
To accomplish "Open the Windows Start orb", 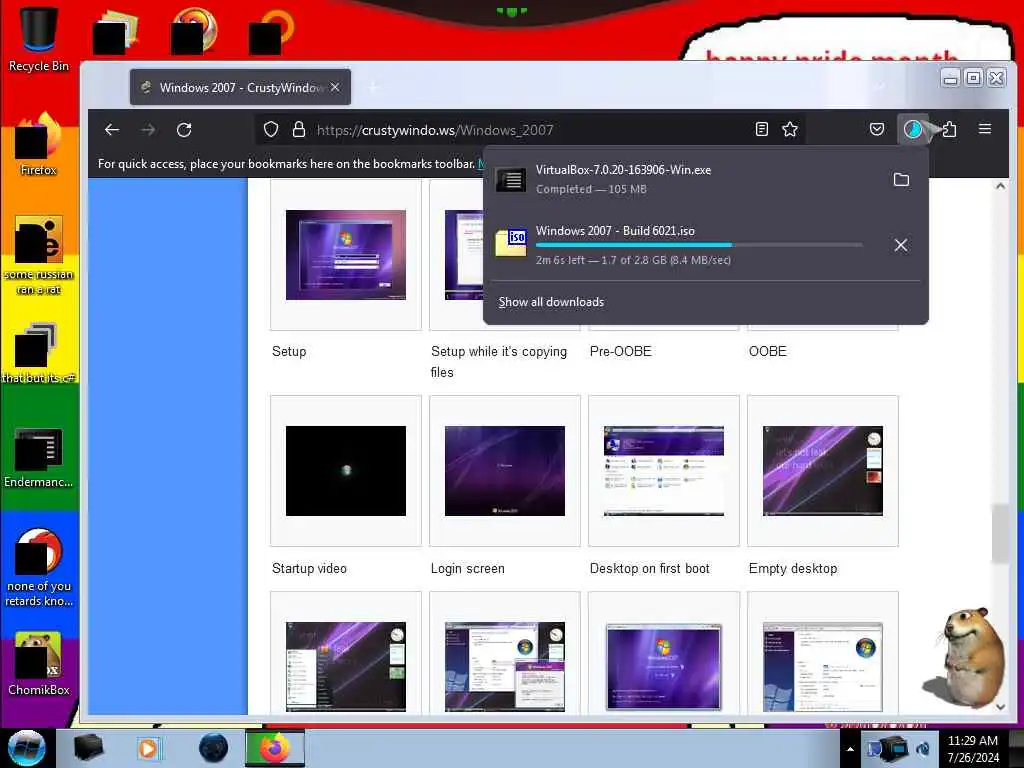I will (x=26, y=748).
